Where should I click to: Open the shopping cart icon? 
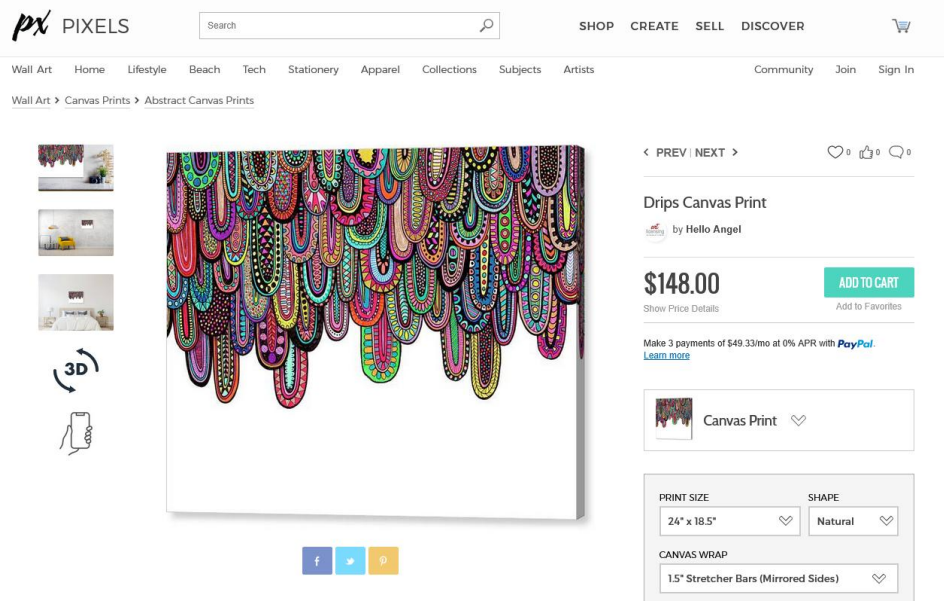coord(901,26)
